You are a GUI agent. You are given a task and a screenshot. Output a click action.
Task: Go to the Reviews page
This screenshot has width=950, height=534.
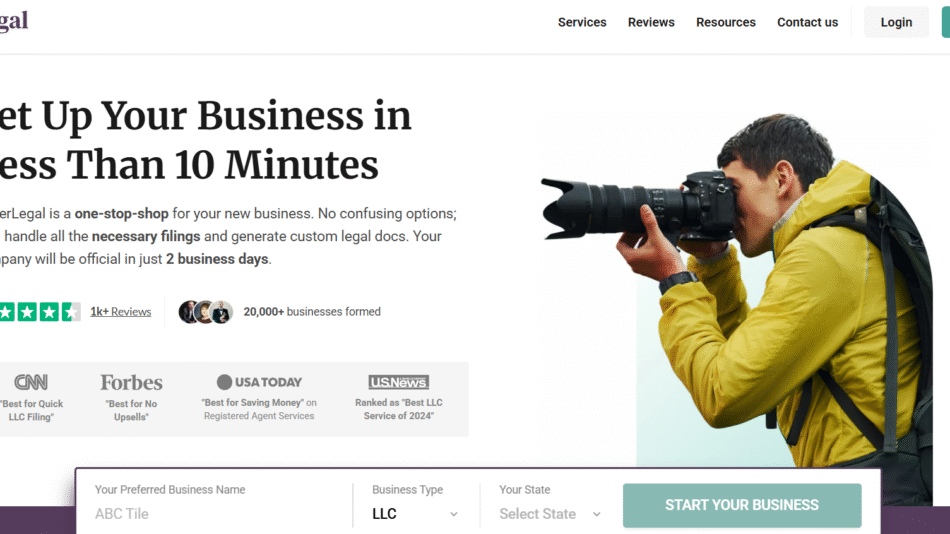click(x=651, y=22)
